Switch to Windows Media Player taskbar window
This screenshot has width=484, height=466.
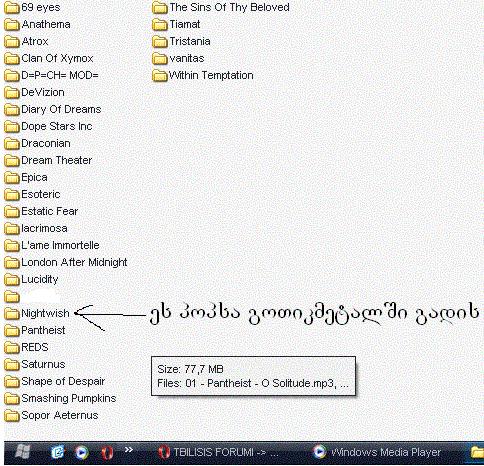[377, 452]
